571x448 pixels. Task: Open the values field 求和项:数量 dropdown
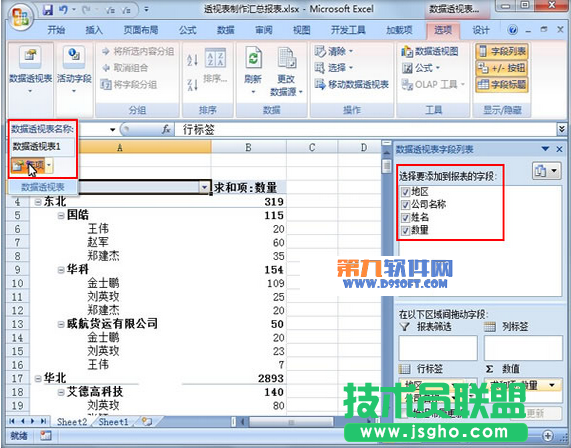pos(552,385)
